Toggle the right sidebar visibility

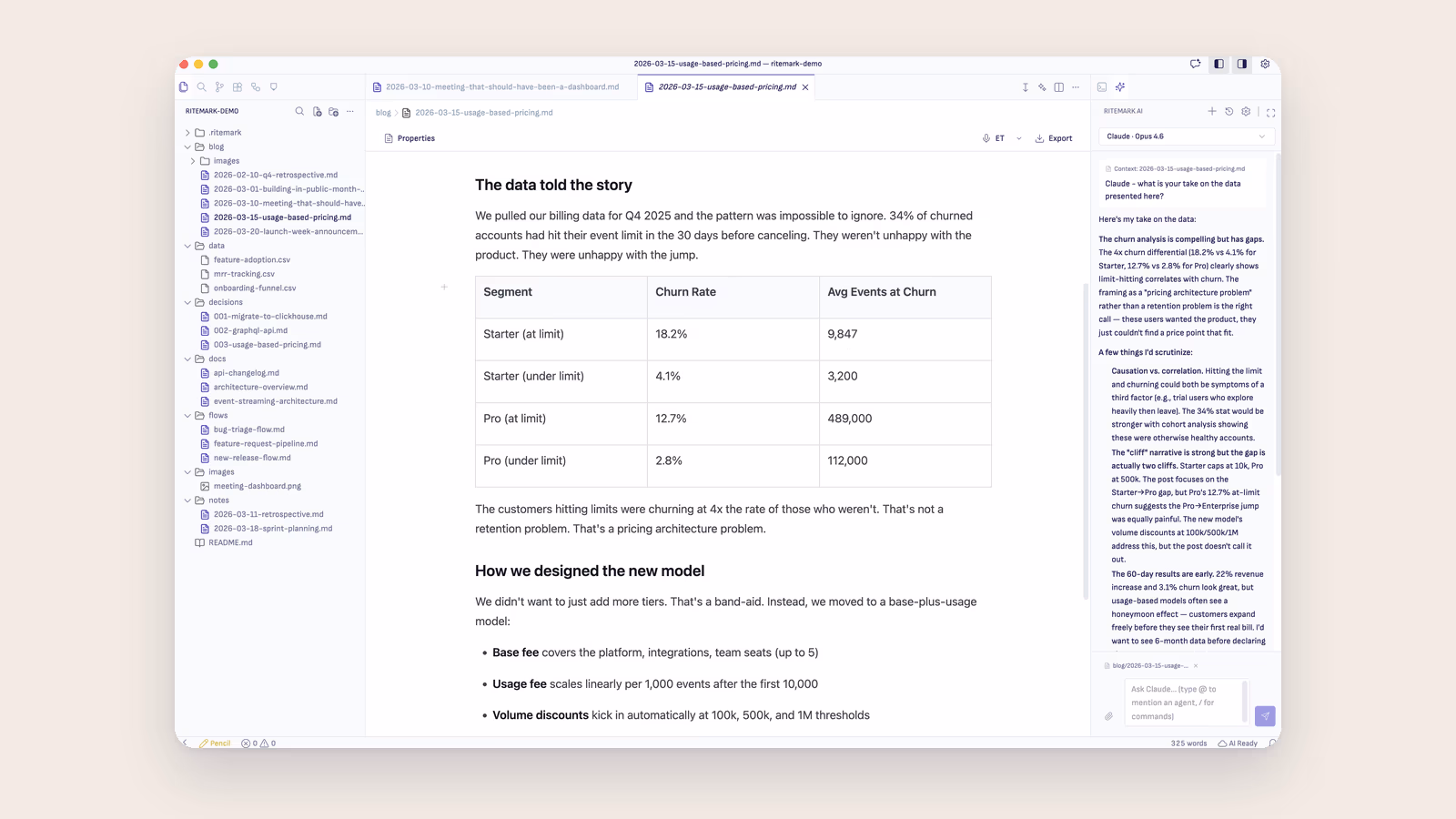click(x=1242, y=64)
